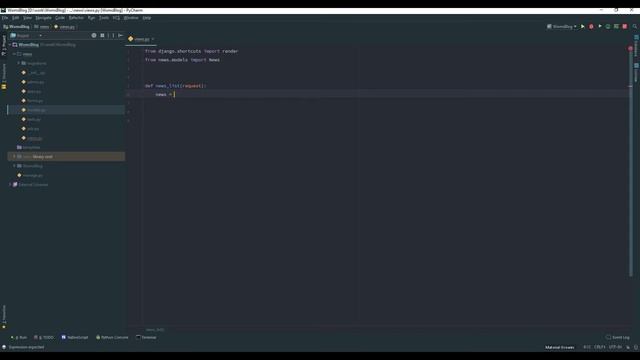Image resolution: width=640 pixels, height=360 pixels.
Task: Open run configuration WsmsBlog dropdown
Action: click(x=562, y=27)
